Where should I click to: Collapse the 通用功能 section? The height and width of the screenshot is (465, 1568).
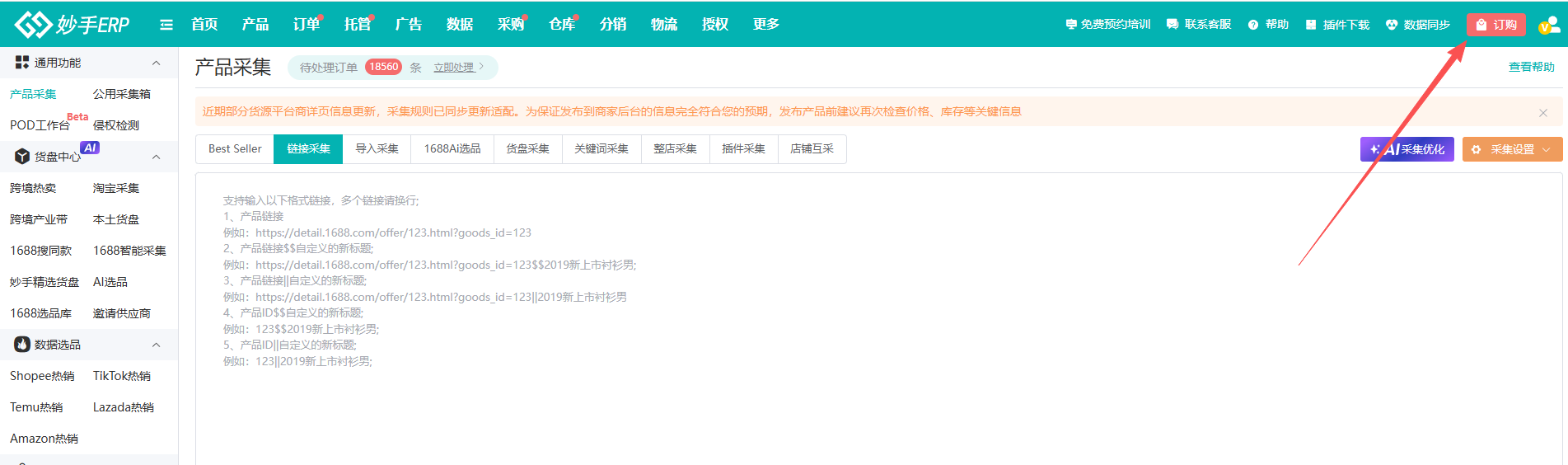coord(157,63)
